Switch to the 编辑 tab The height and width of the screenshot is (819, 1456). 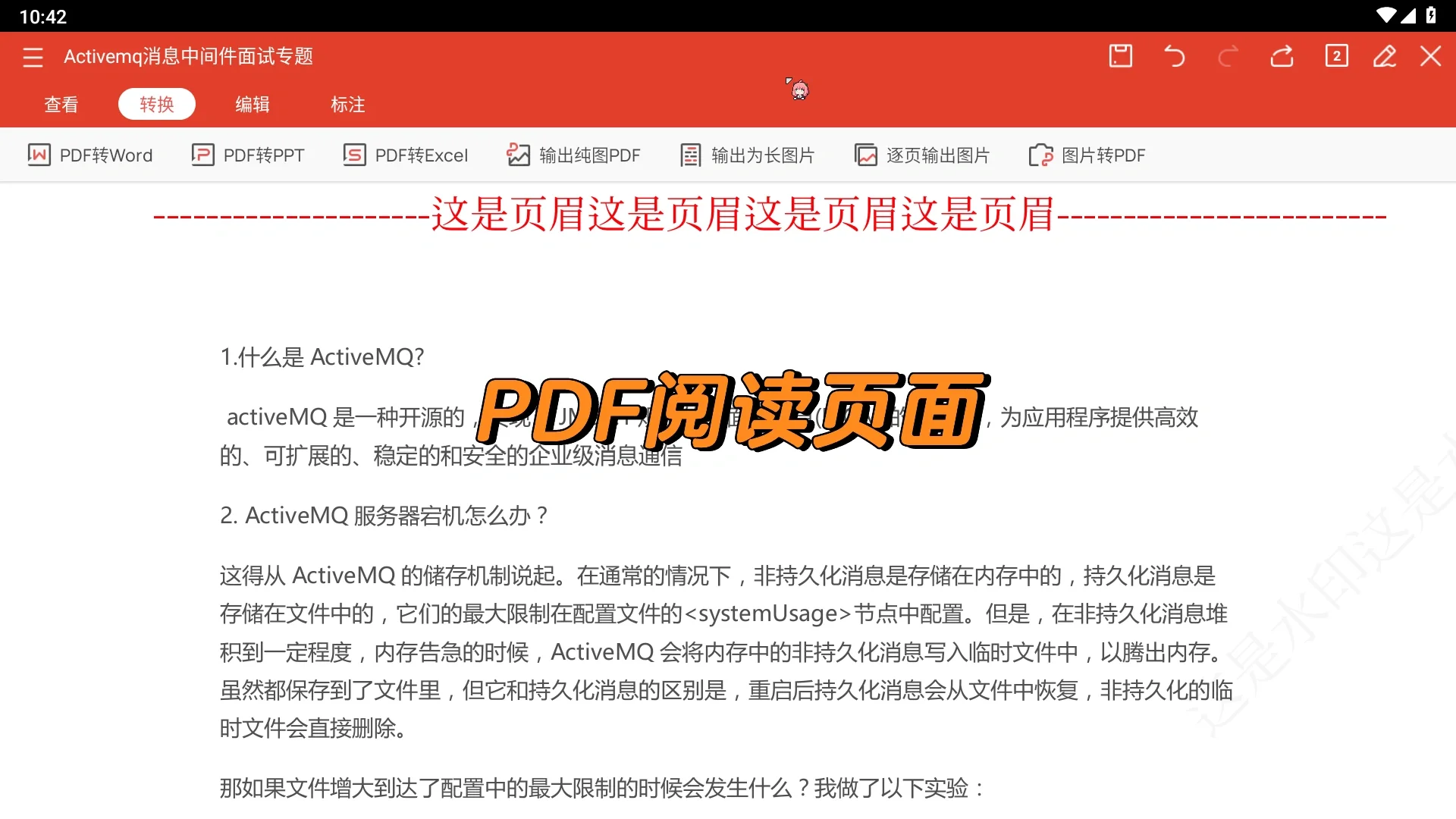pyautogui.click(x=253, y=104)
